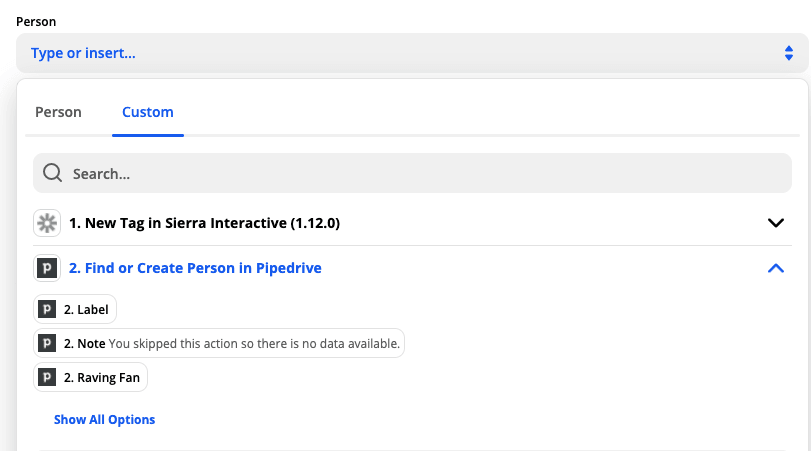Click the Type or insert field
Viewport: 811px width, 451px height.
tap(400, 53)
